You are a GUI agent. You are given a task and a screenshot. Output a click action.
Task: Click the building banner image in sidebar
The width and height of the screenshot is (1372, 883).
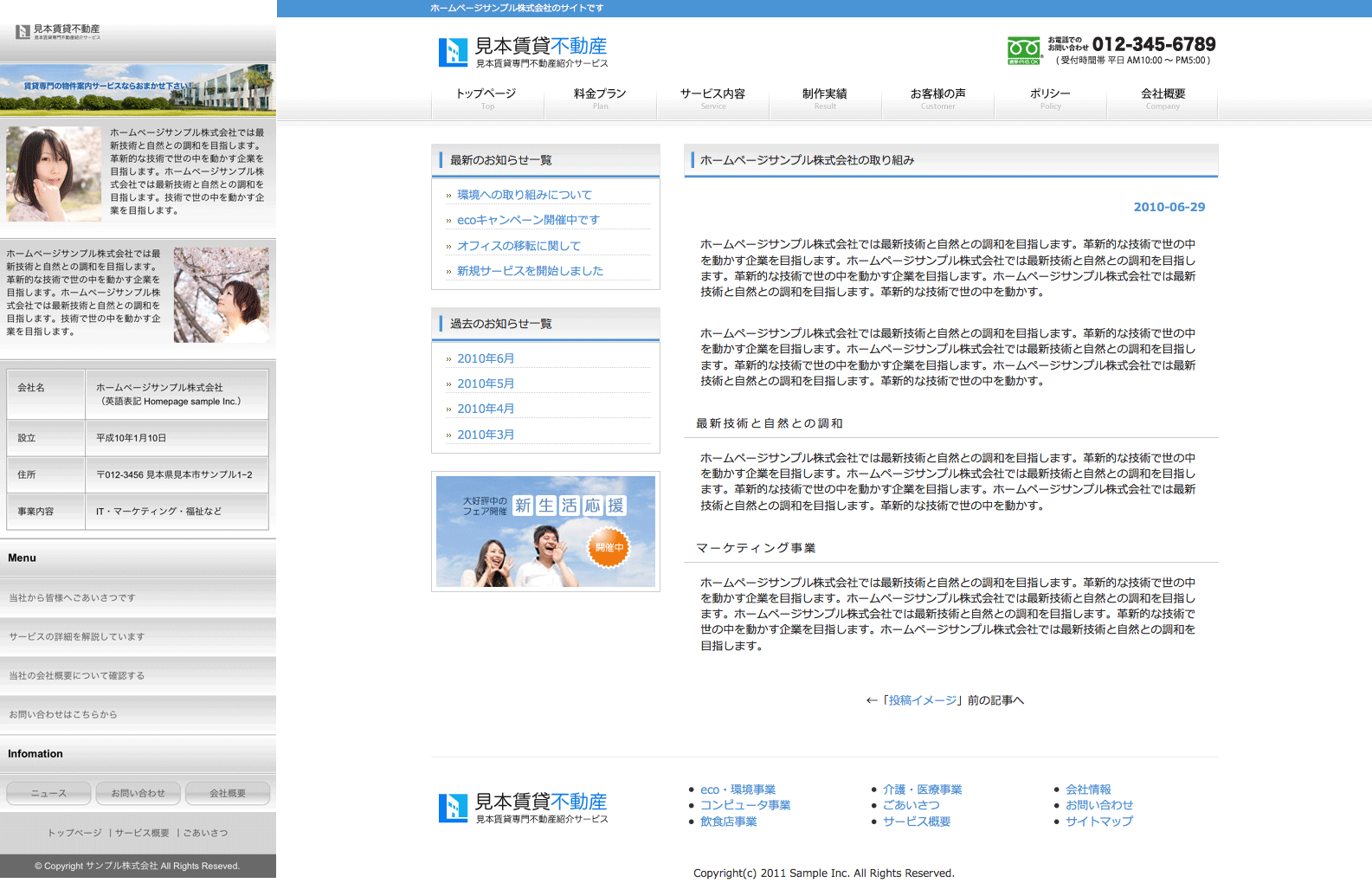click(138, 89)
